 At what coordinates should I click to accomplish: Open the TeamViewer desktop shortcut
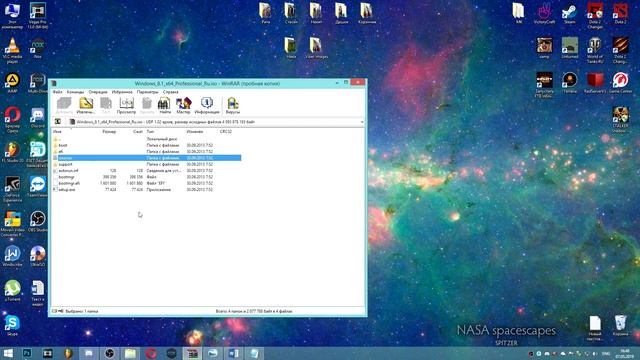38,187
